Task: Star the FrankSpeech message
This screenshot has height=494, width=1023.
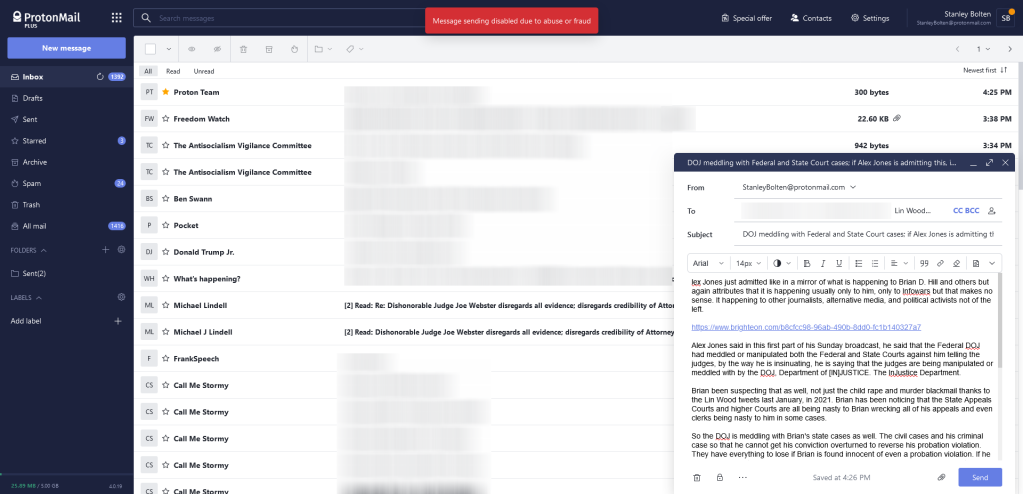Action: 166,358
